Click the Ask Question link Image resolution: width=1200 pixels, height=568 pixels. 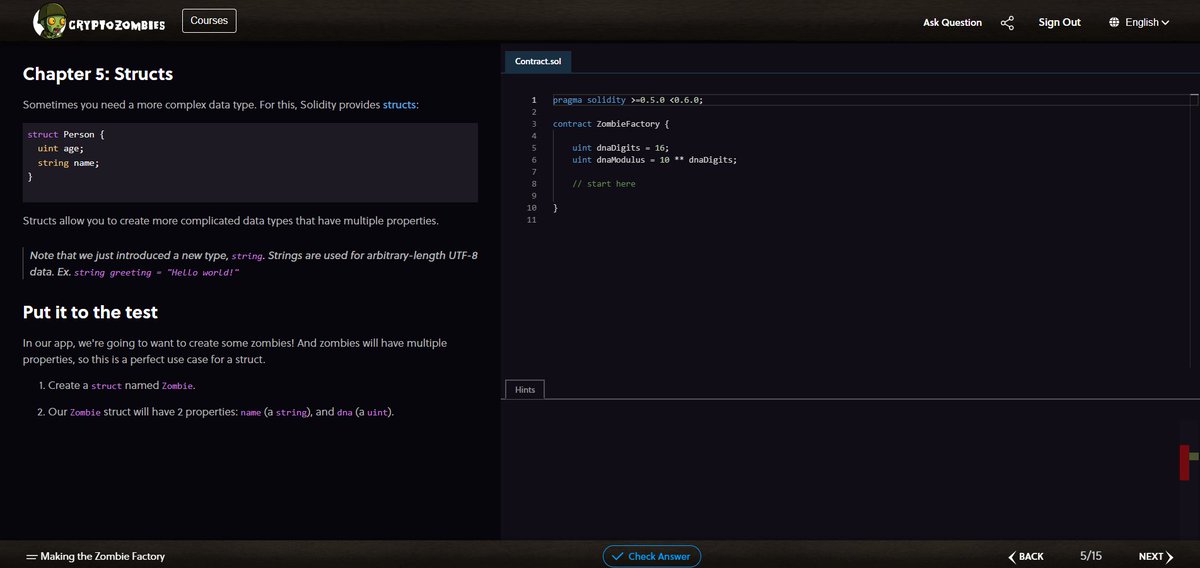(x=952, y=22)
